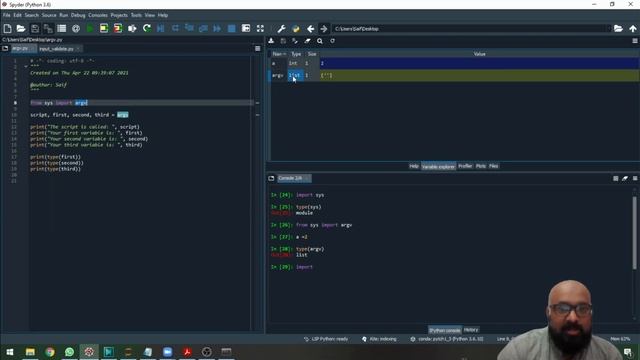Open Preferences with the wrench icon
Viewport: 640px width, 360px height.
(281, 29)
